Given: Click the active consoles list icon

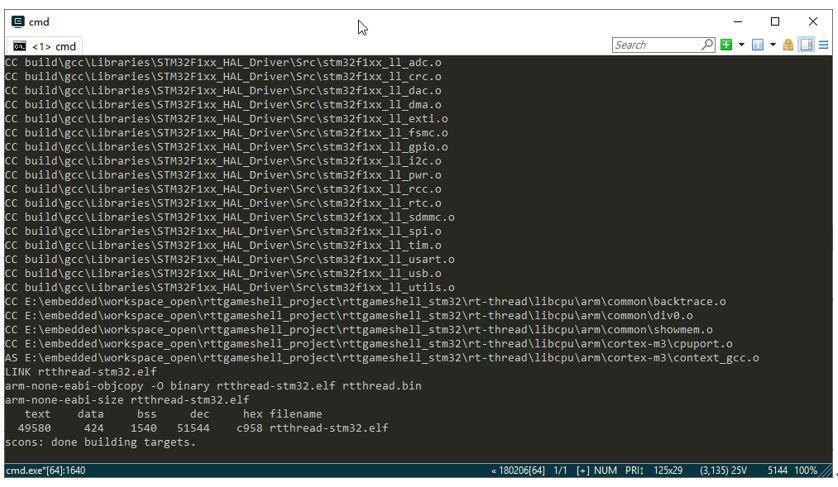Looking at the screenshot, I should click(757, 45).
